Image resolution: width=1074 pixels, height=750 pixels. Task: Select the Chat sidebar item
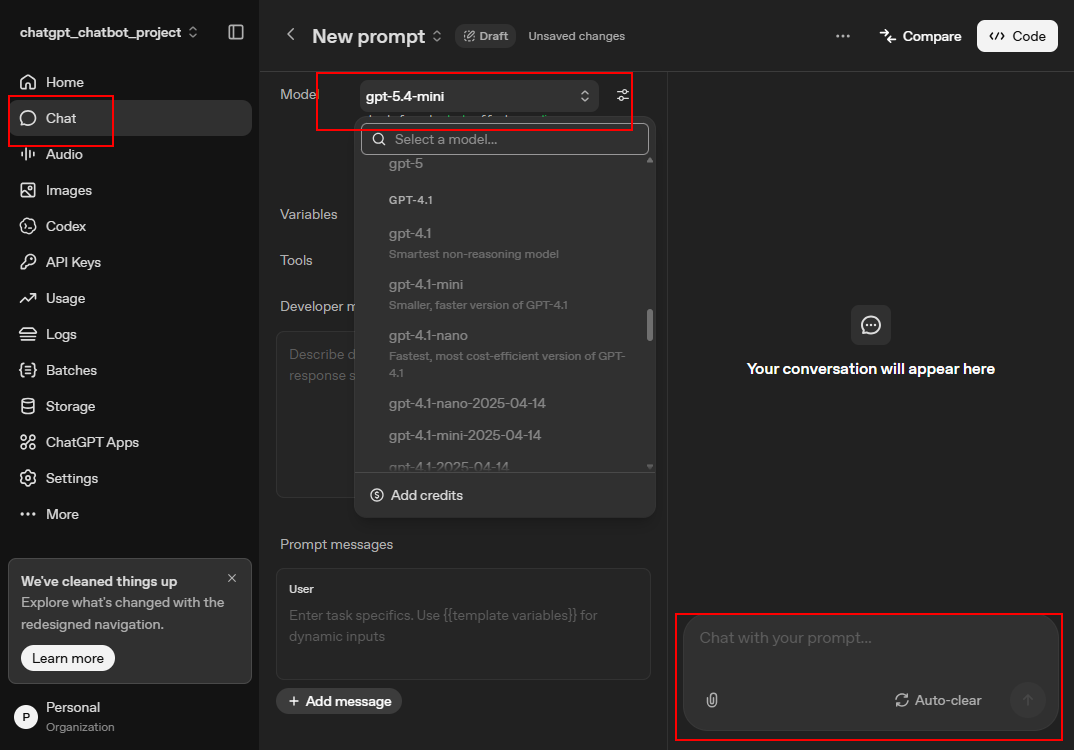[129, 118]
